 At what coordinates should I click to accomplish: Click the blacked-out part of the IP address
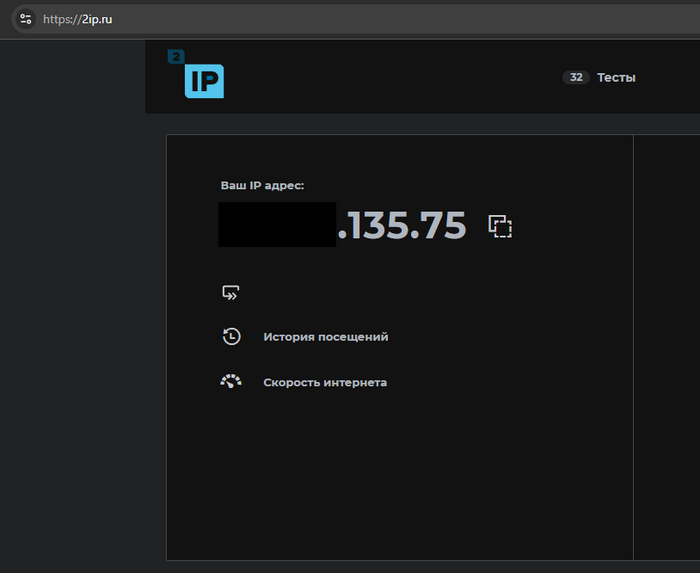click(x=277, y=225)
